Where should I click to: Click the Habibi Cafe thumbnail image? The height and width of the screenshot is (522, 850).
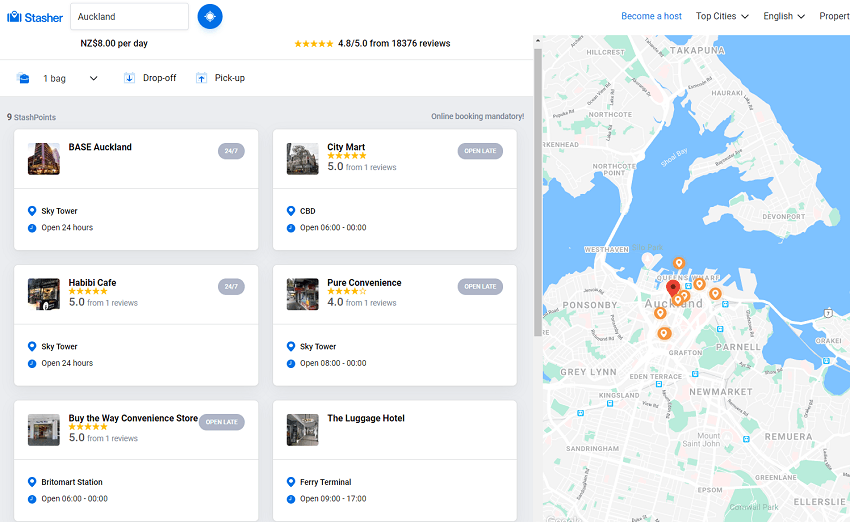tap(44, 294)
